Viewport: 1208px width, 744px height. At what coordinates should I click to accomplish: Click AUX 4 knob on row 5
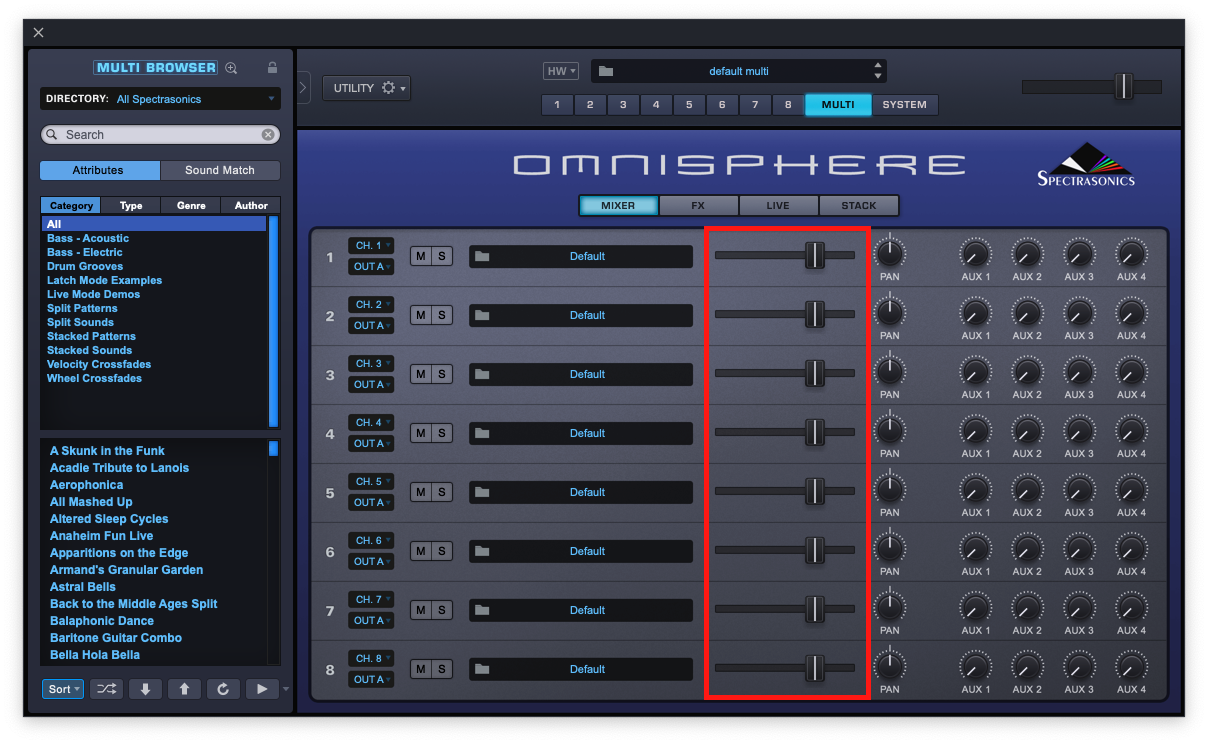pos(1131,489)
